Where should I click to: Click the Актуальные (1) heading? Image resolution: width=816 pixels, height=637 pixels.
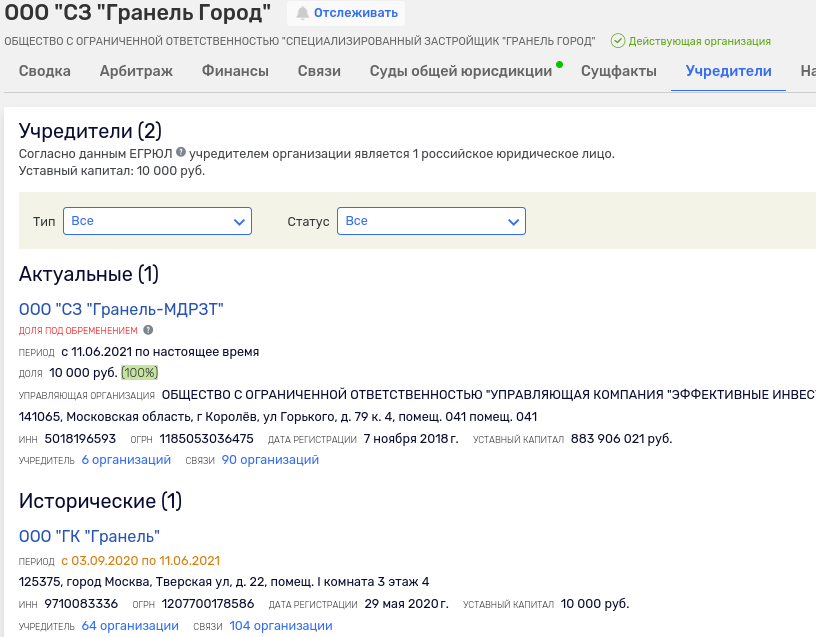[89, 274]
